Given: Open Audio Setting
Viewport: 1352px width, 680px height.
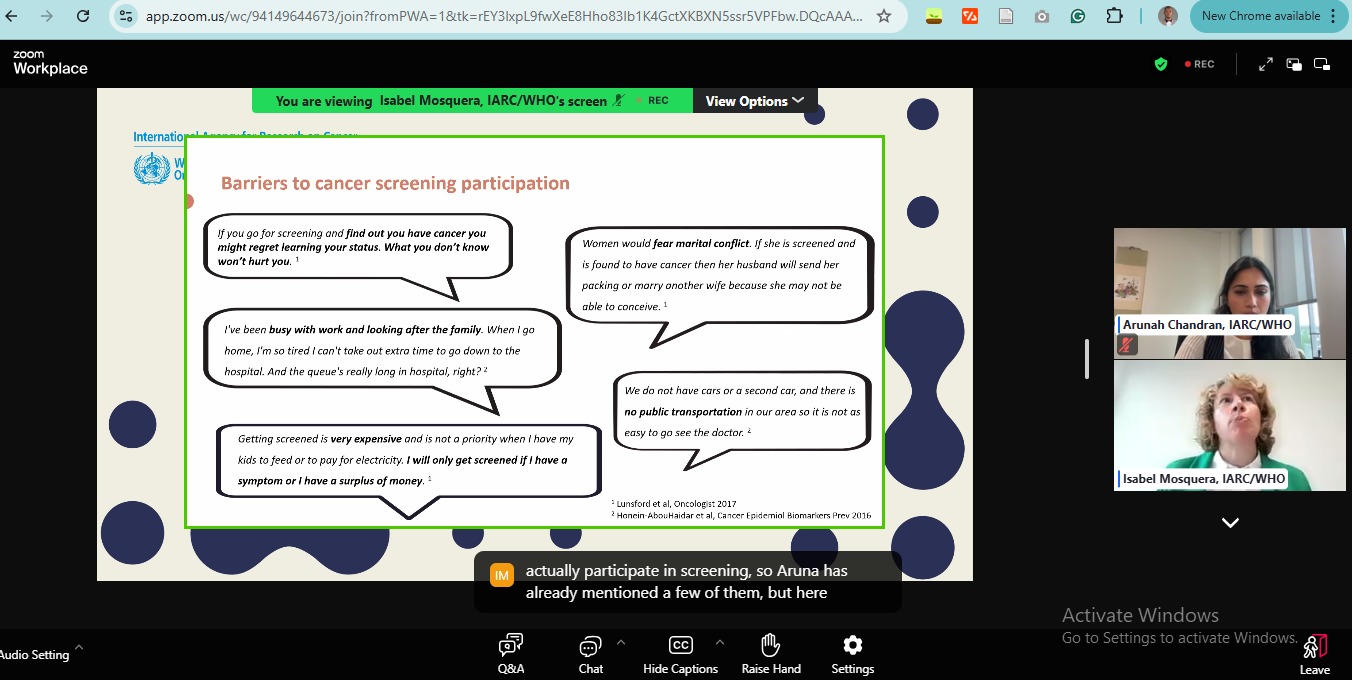Looking at the screenshot, I should point(35,655).
